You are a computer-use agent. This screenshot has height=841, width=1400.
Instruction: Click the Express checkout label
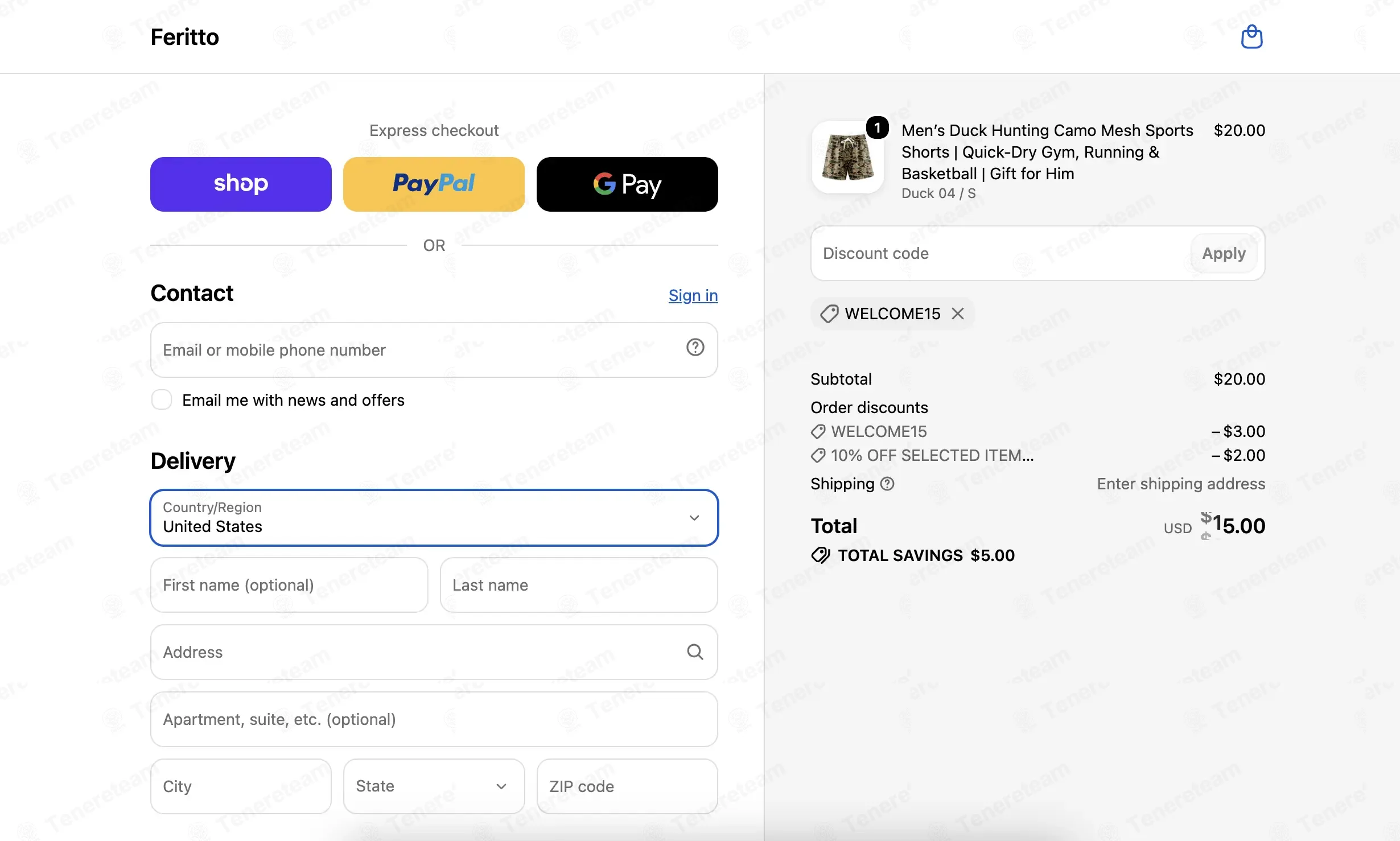point(434,130)
